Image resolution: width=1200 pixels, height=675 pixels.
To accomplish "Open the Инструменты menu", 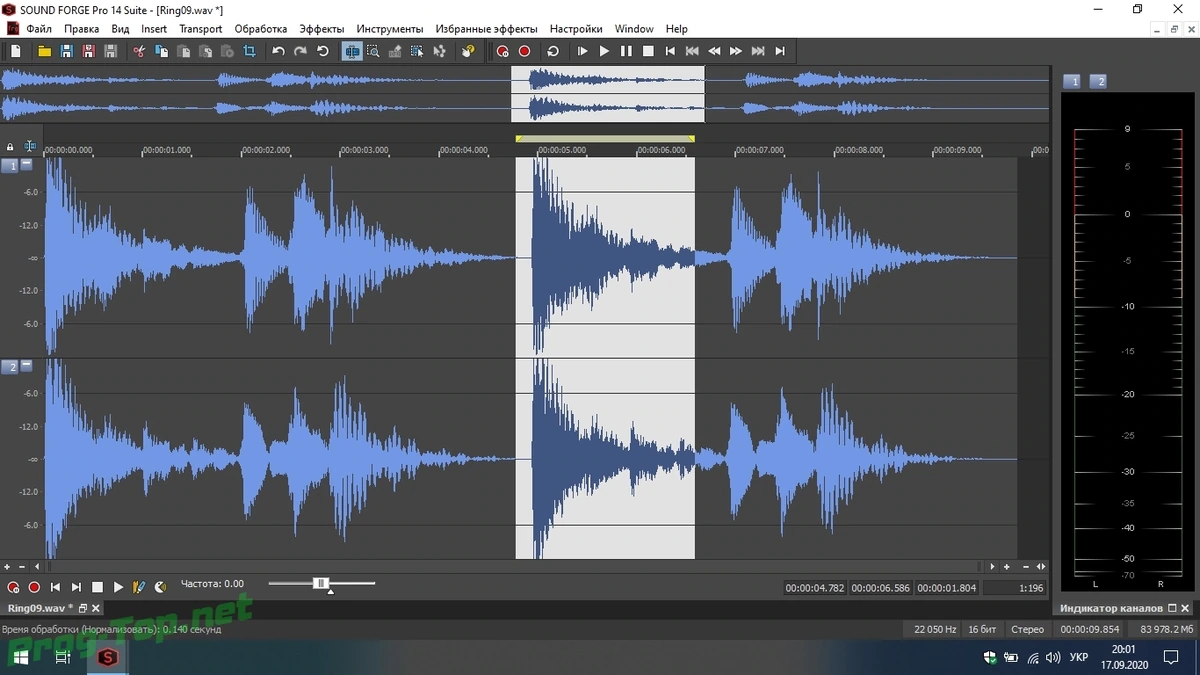I will [x=389, y=29].
